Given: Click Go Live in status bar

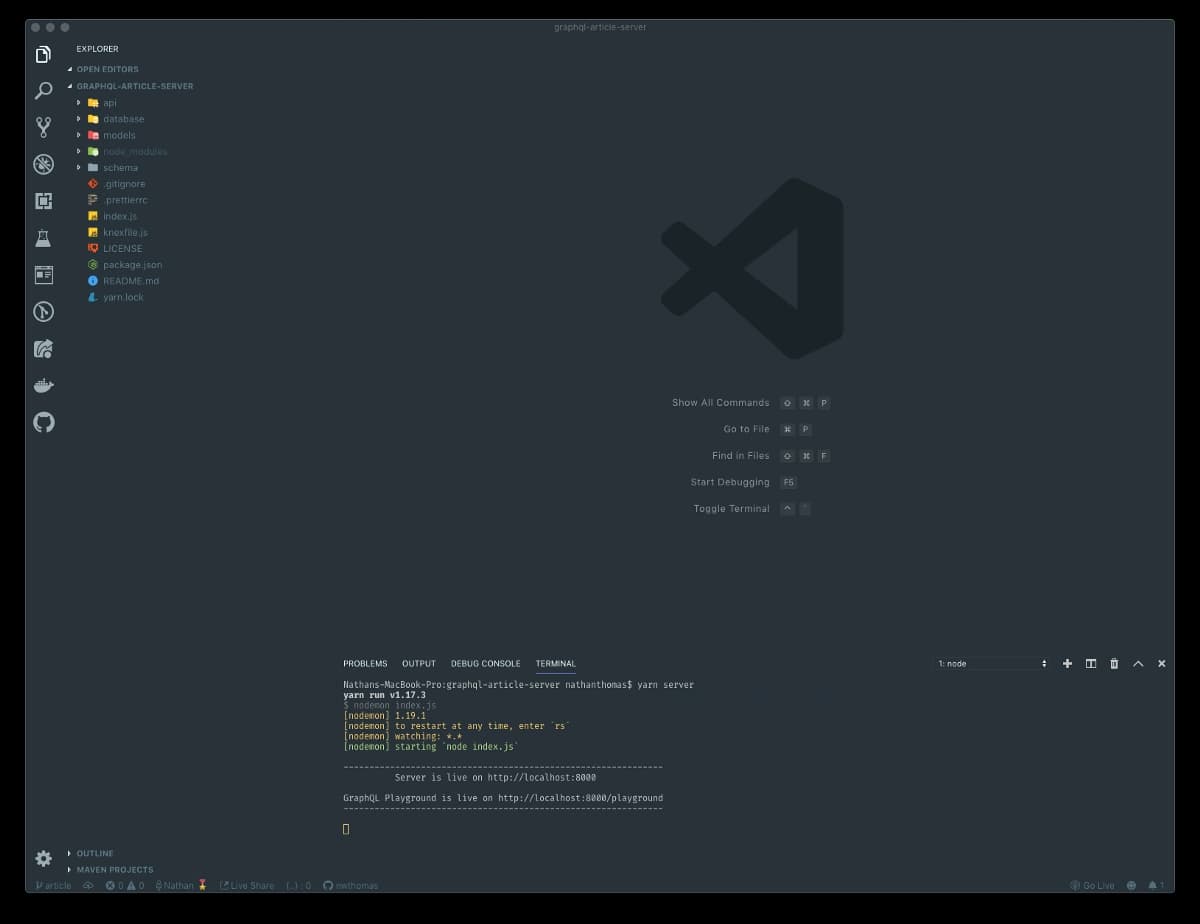Looking at the screenshot, I should (1092, 885).
